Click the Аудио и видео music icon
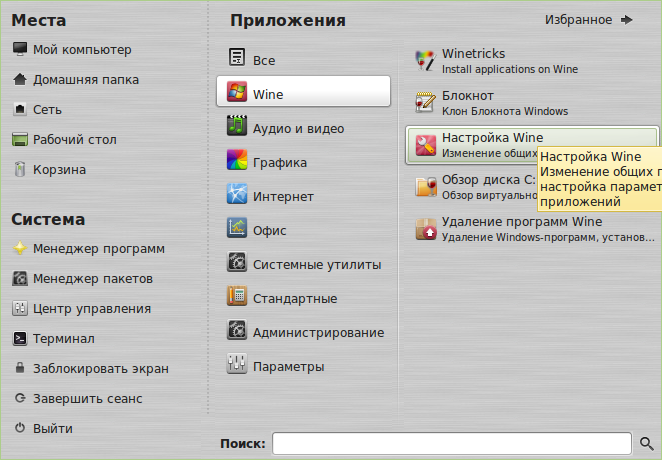Image resolution: width=662 pixels, height=460 pixels. point(237,125)
